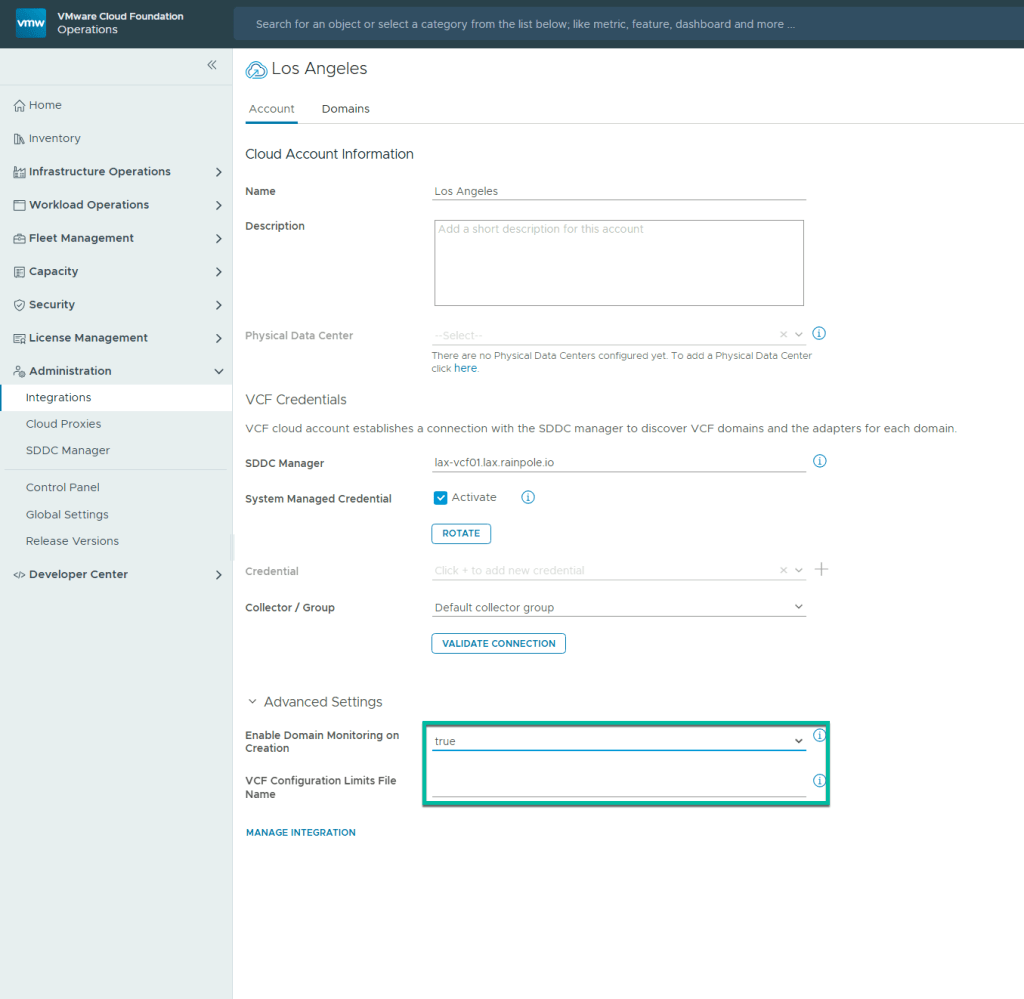
Task: Open Enable Domain Monitoring on Creation dropdown
Action: point(618,741)
